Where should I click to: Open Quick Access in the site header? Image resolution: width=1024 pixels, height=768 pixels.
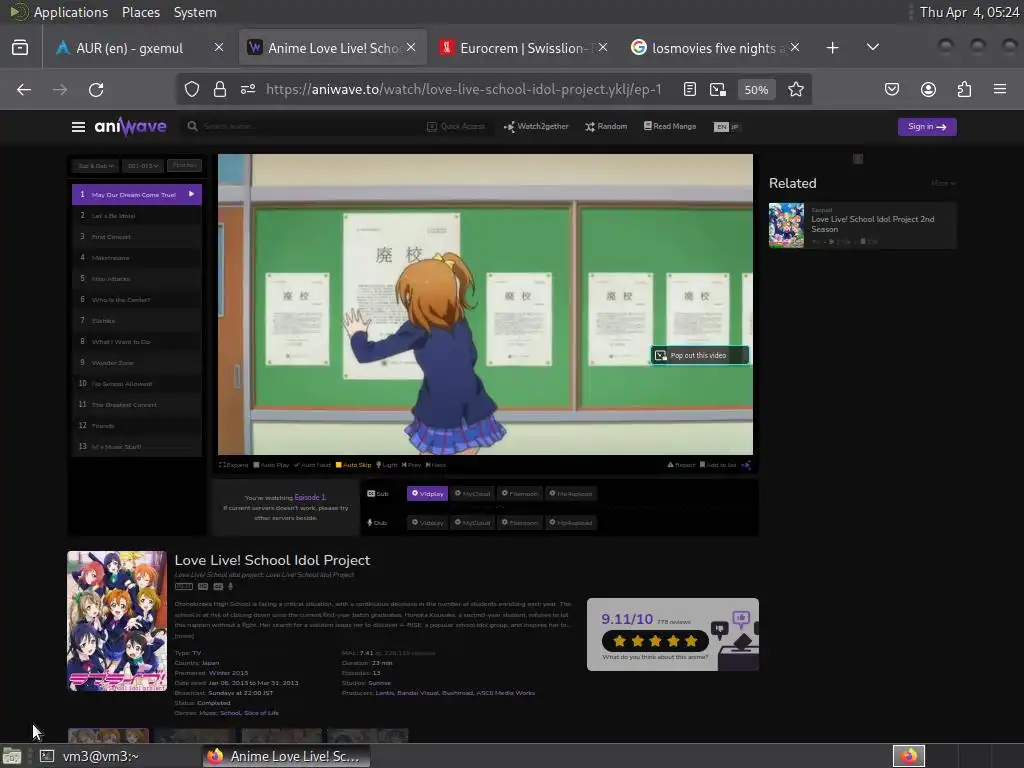coord(456,127)
